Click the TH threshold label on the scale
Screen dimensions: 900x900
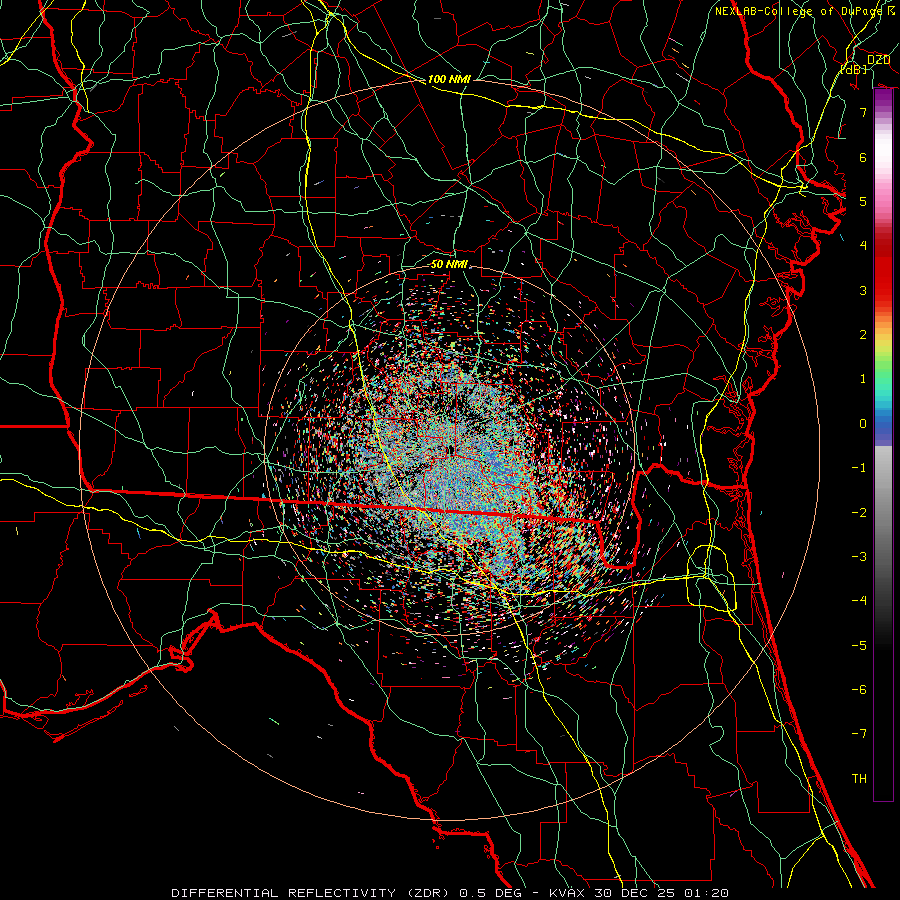tap(859, 778)
